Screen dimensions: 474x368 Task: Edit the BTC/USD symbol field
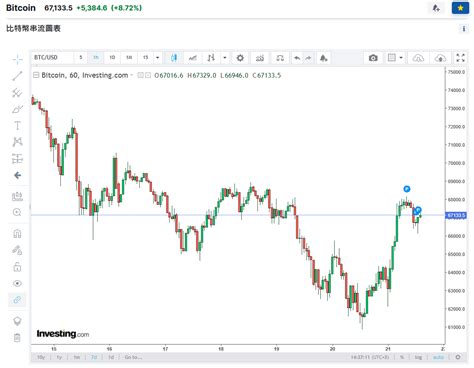click(52, 57)
